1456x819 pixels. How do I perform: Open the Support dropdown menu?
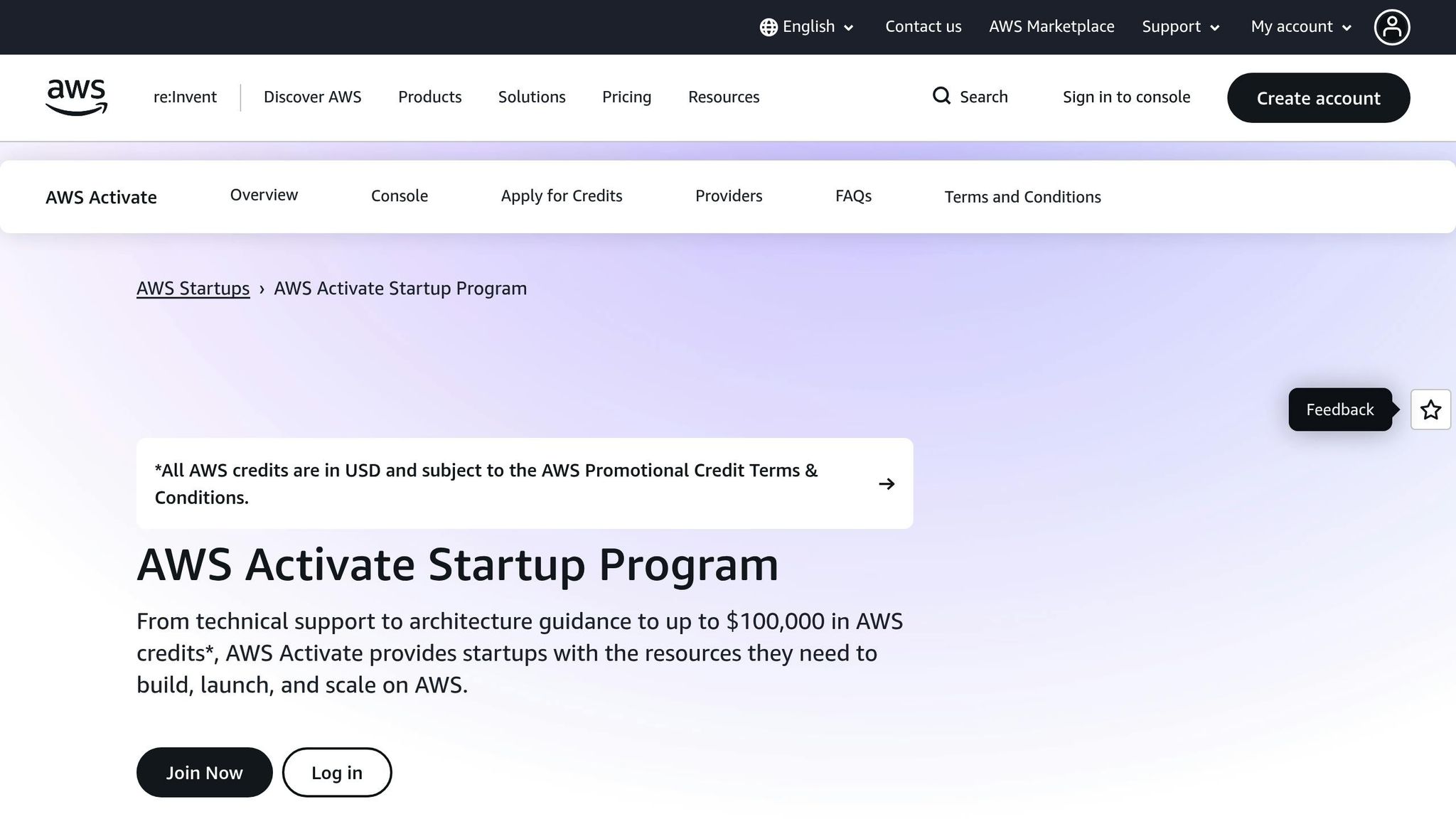[x=1180, y=27]
